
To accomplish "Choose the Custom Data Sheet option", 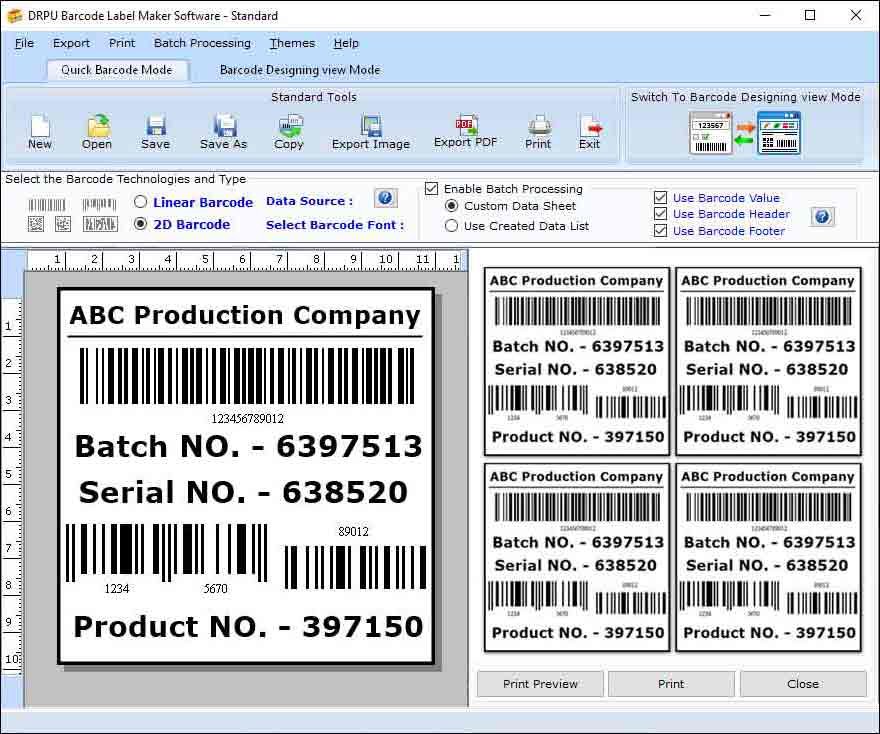I will 451,206.
